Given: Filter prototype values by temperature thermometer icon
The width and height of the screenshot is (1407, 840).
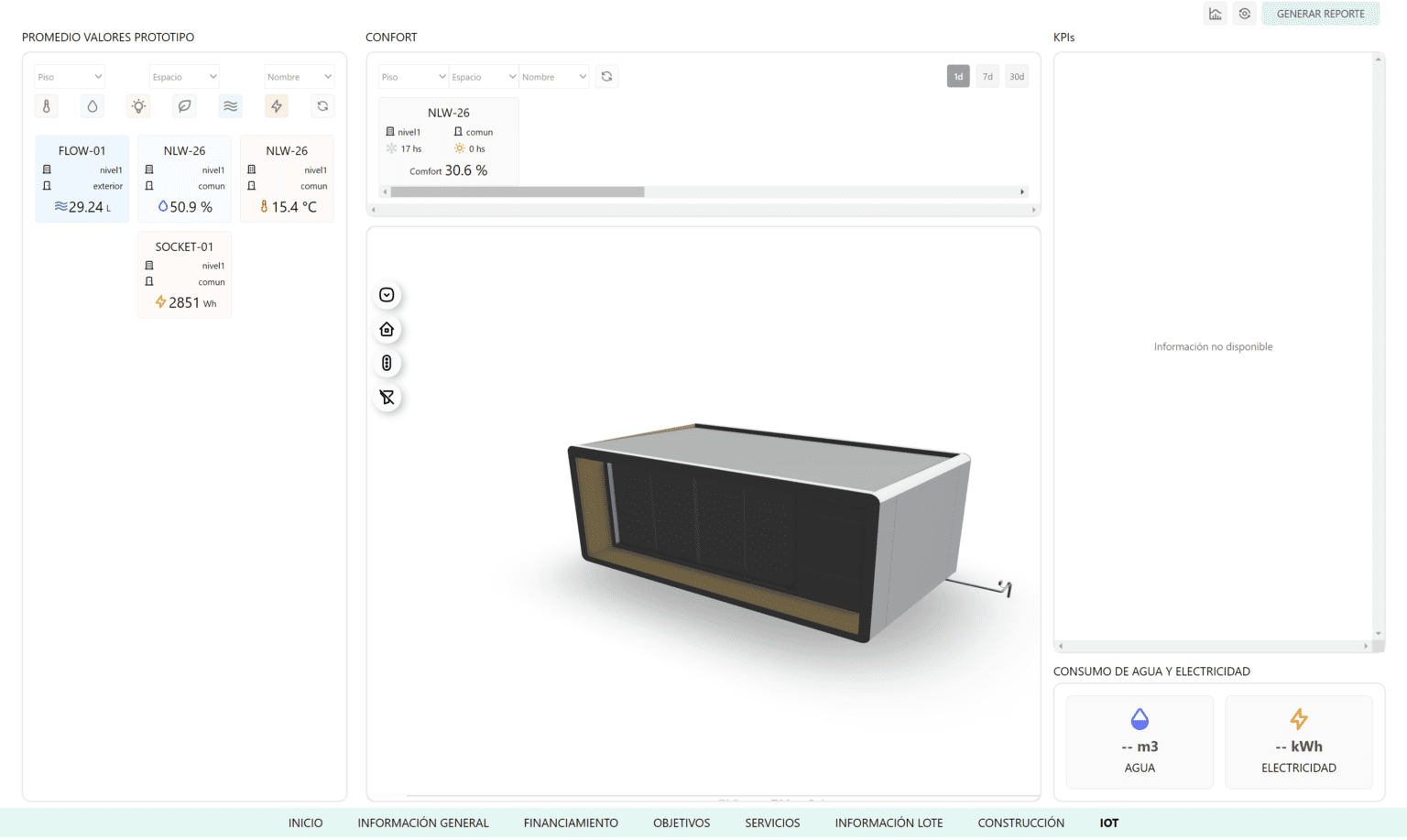Looking at the screenshot, I should coord(47,106).
